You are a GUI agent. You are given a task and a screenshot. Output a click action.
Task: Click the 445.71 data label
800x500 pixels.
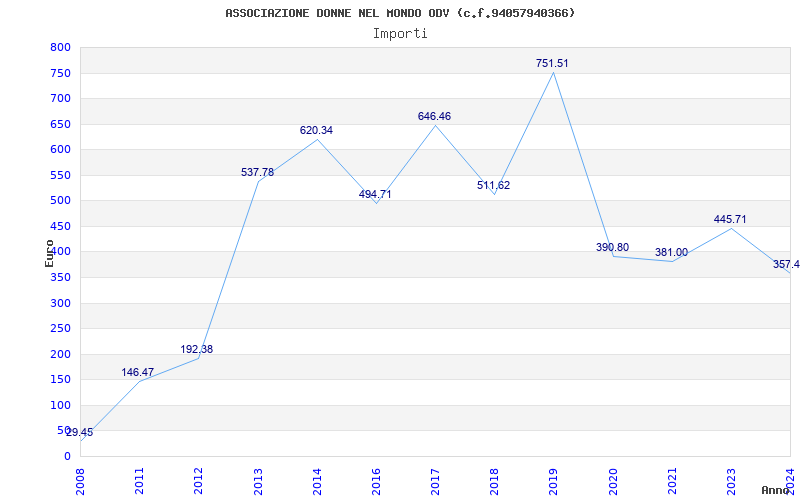click(730, 219)
